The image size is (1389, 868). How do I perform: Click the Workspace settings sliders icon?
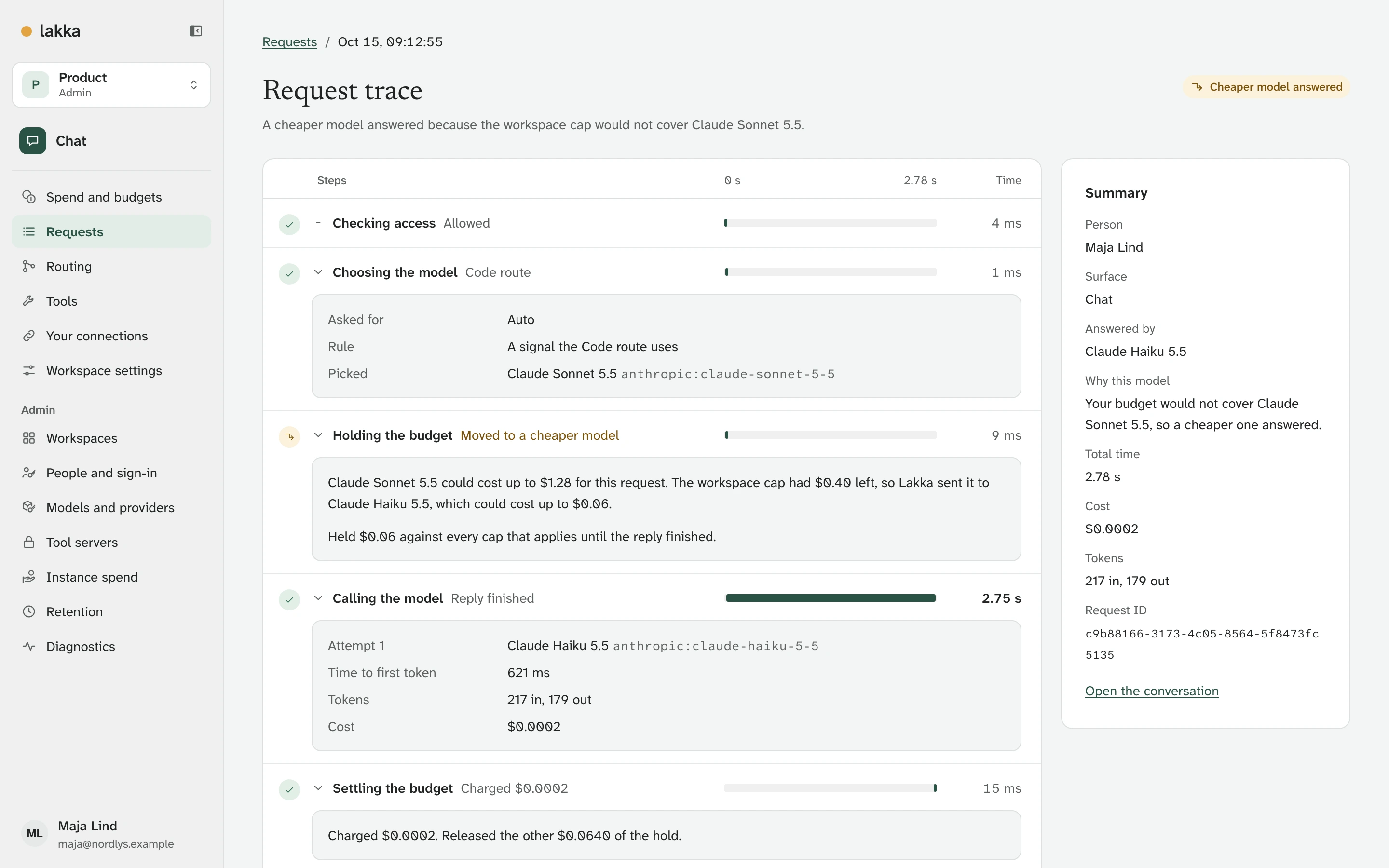pos(29,371)
